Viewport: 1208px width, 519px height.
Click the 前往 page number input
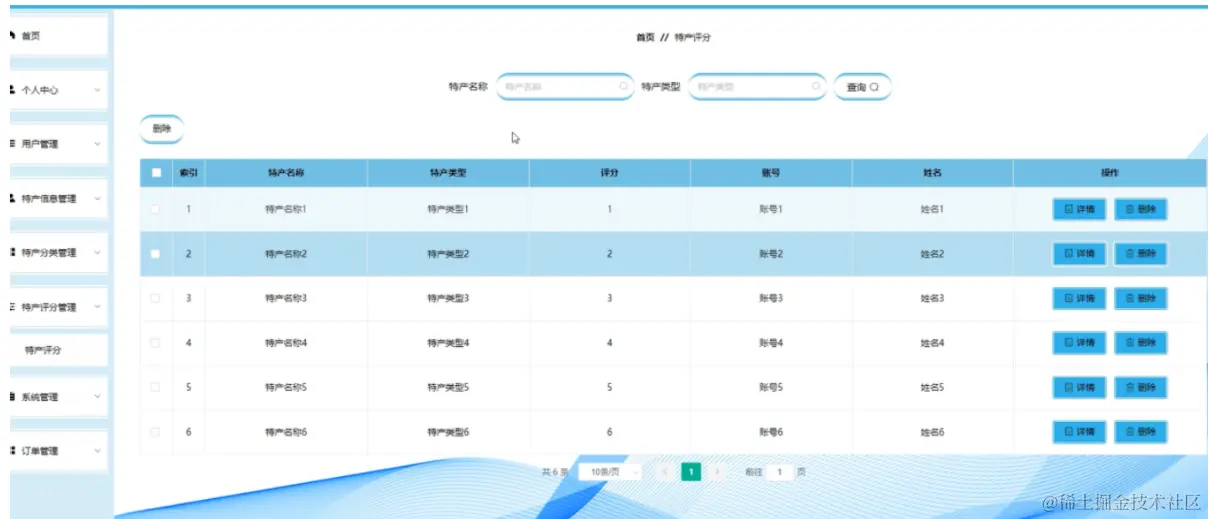779,471
